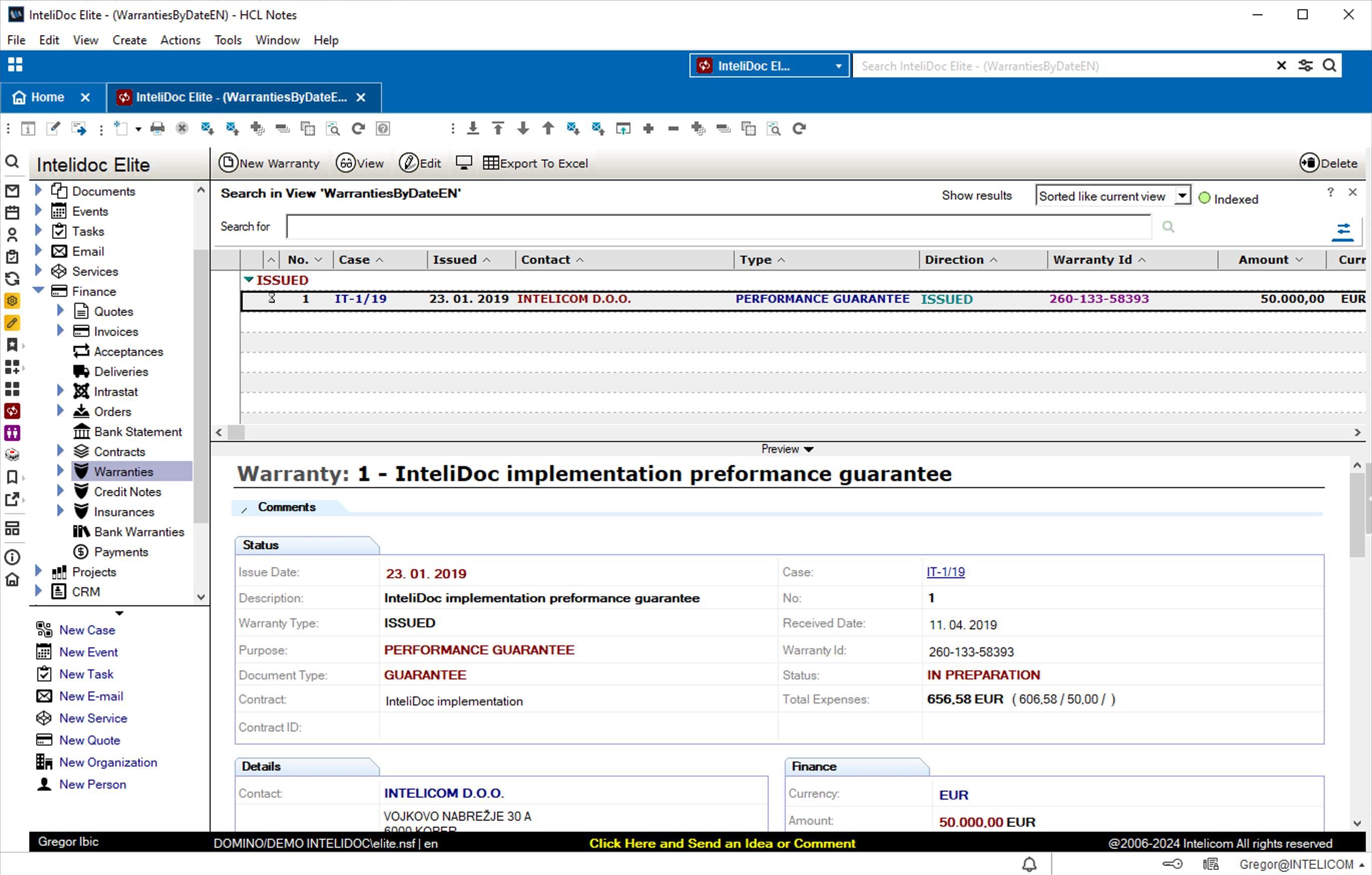Open the Create menu
The image size is (1372, 875).
(129, 40)
